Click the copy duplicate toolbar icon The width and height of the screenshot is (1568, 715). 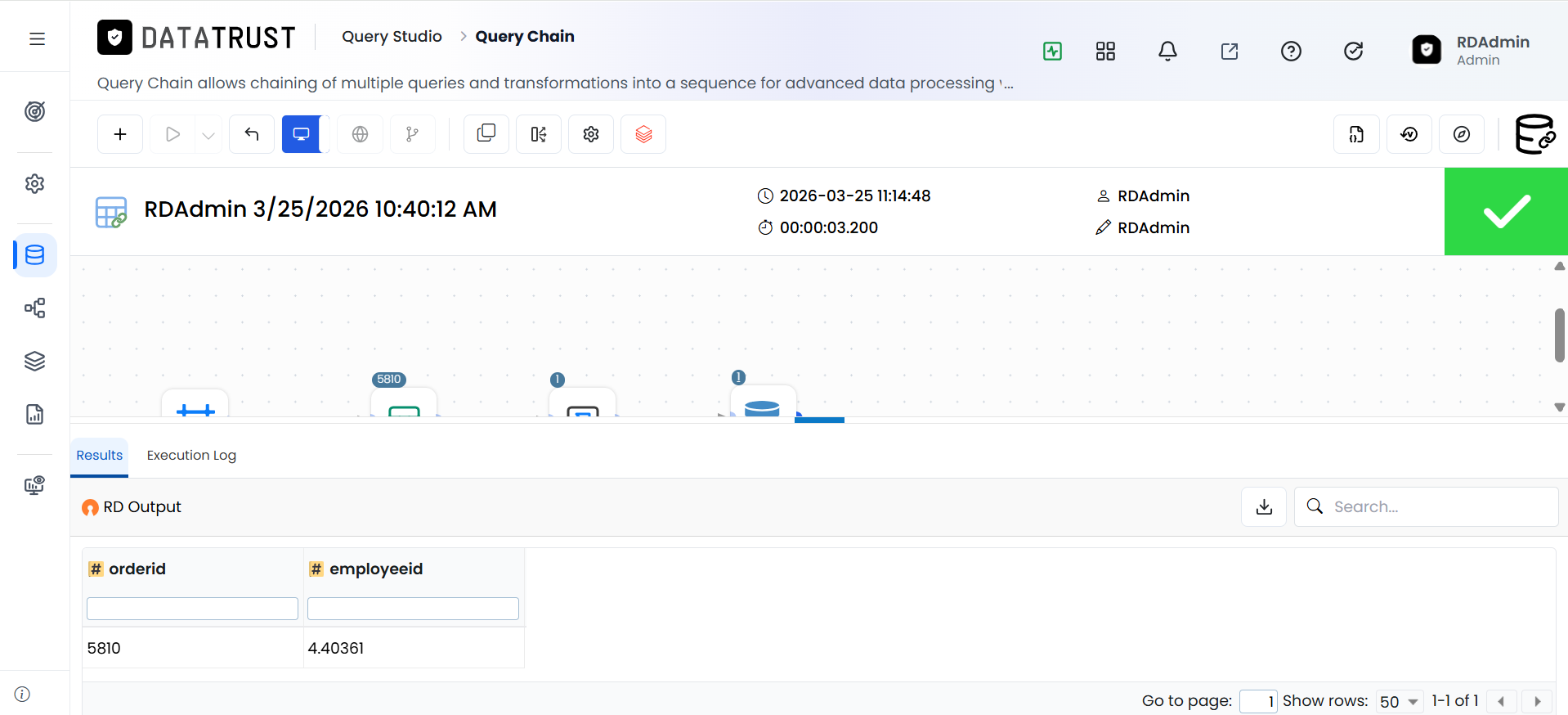coord(486,134)
